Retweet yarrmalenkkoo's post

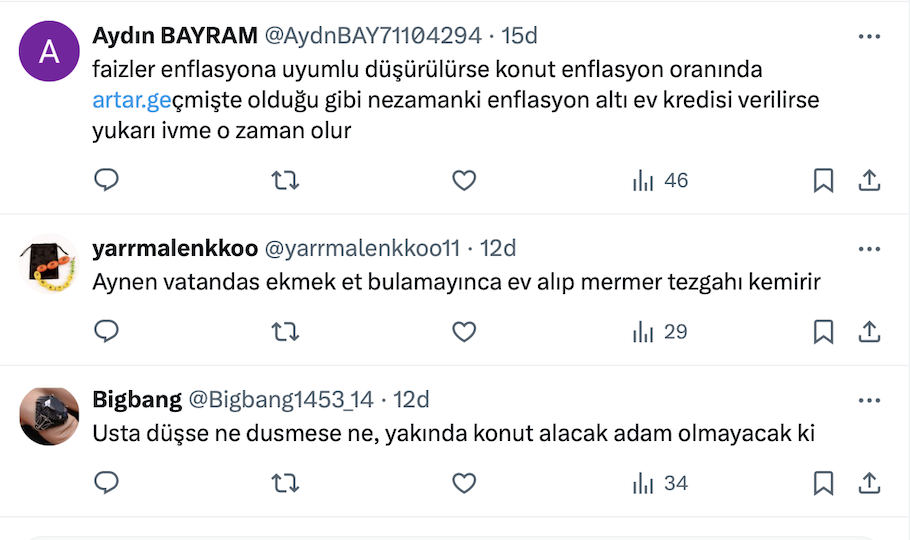coord(285,331)
